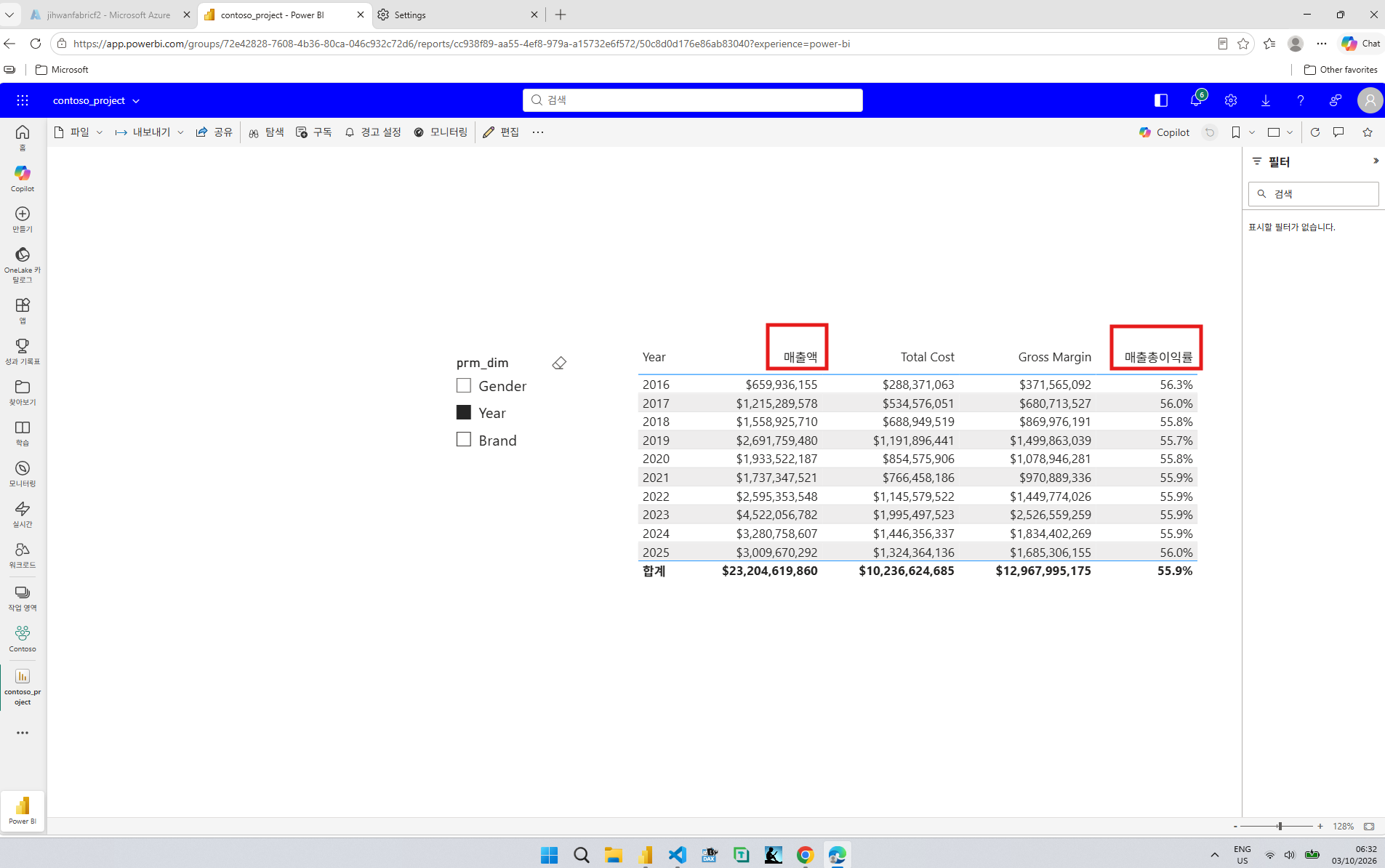Click the download icon in the header
The height and width of the screenshot is (868, 1385).
pyautogui.click(x=1266, y=100)
